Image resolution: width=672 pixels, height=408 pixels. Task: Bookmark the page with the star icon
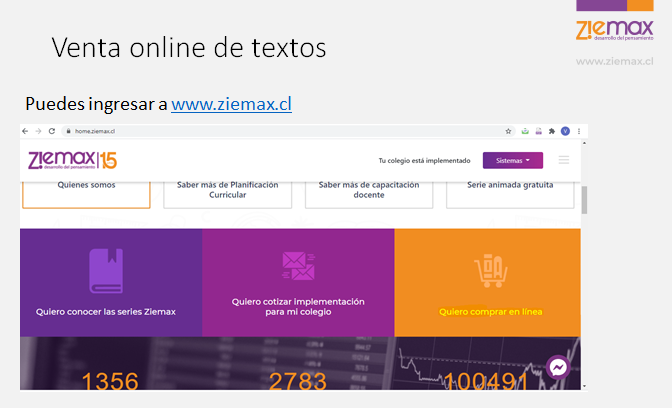coord(508,131)
